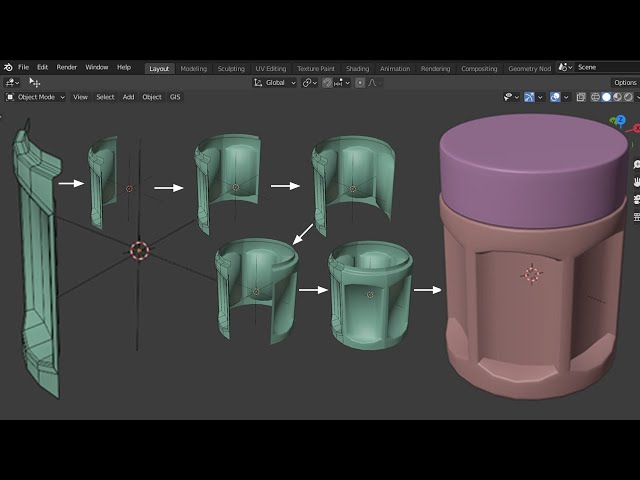
Task: Switch to the Sculpting workspace tab
Action: (231, 69)
